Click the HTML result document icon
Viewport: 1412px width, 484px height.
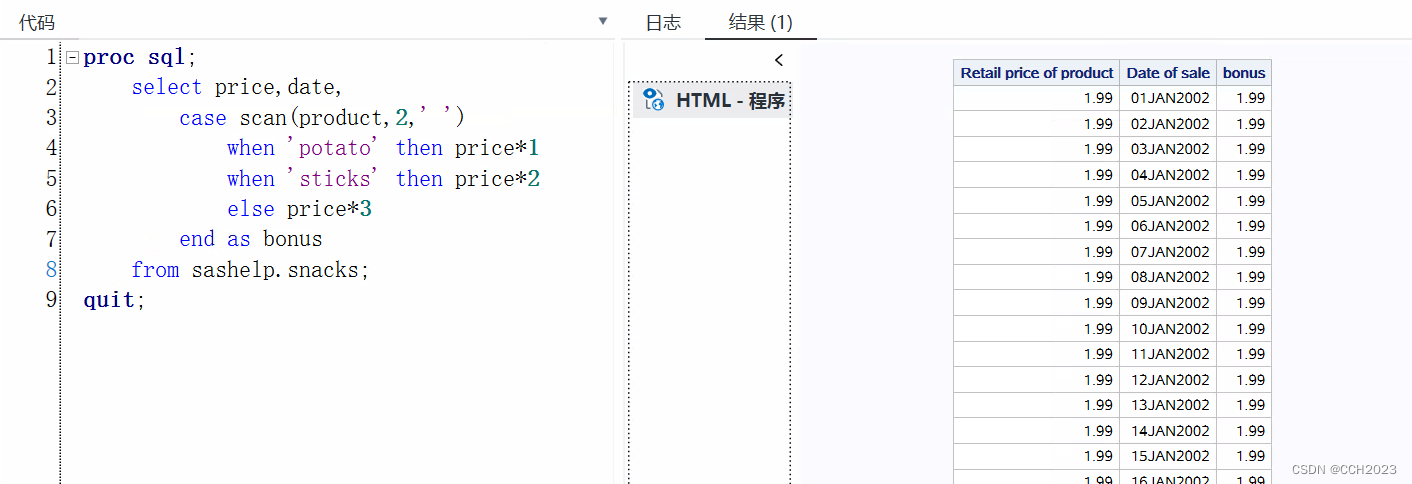pos(654,99)
